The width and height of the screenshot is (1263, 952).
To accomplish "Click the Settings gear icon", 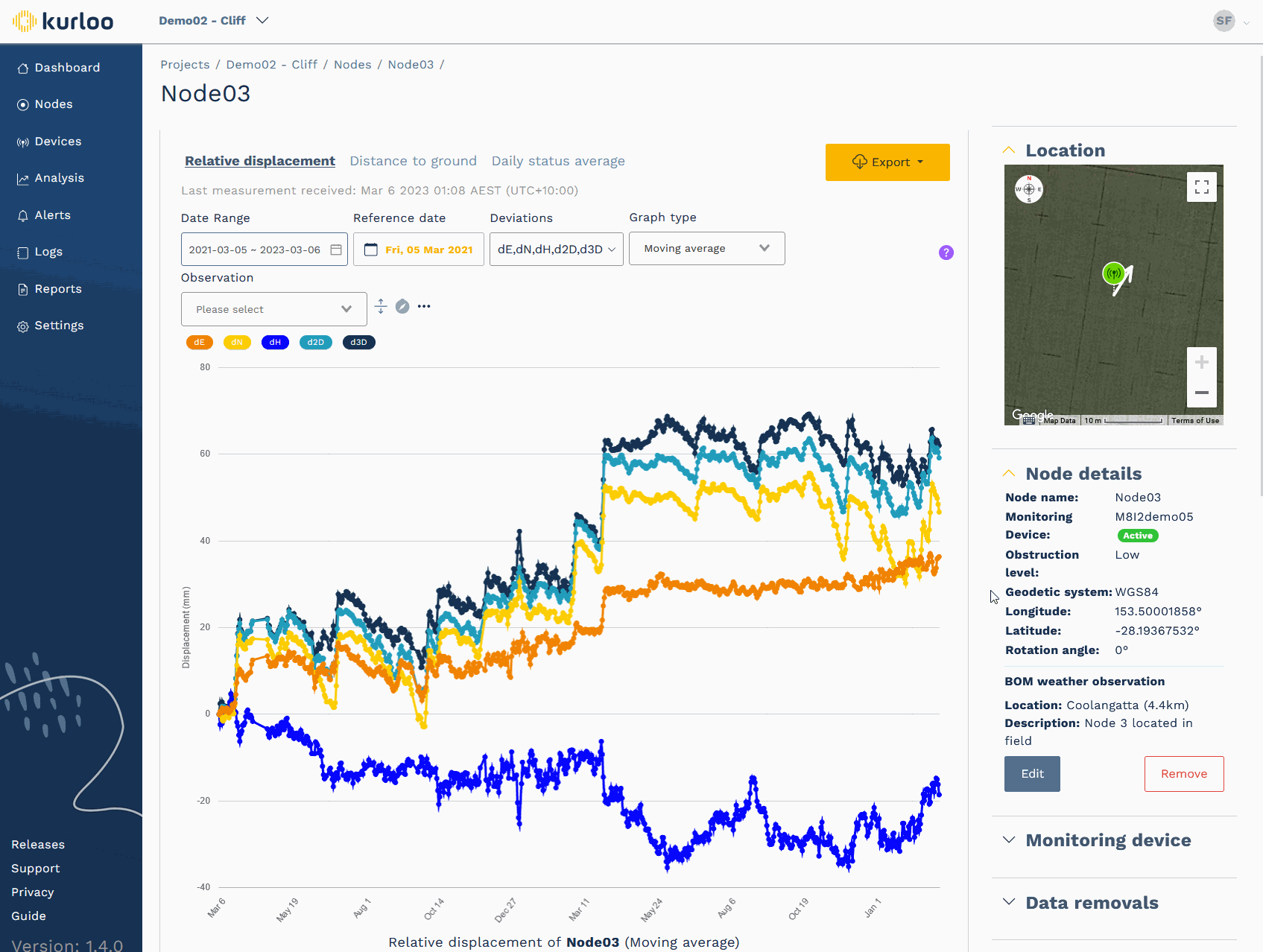I will pyautogui.click(x=23, y=326).
